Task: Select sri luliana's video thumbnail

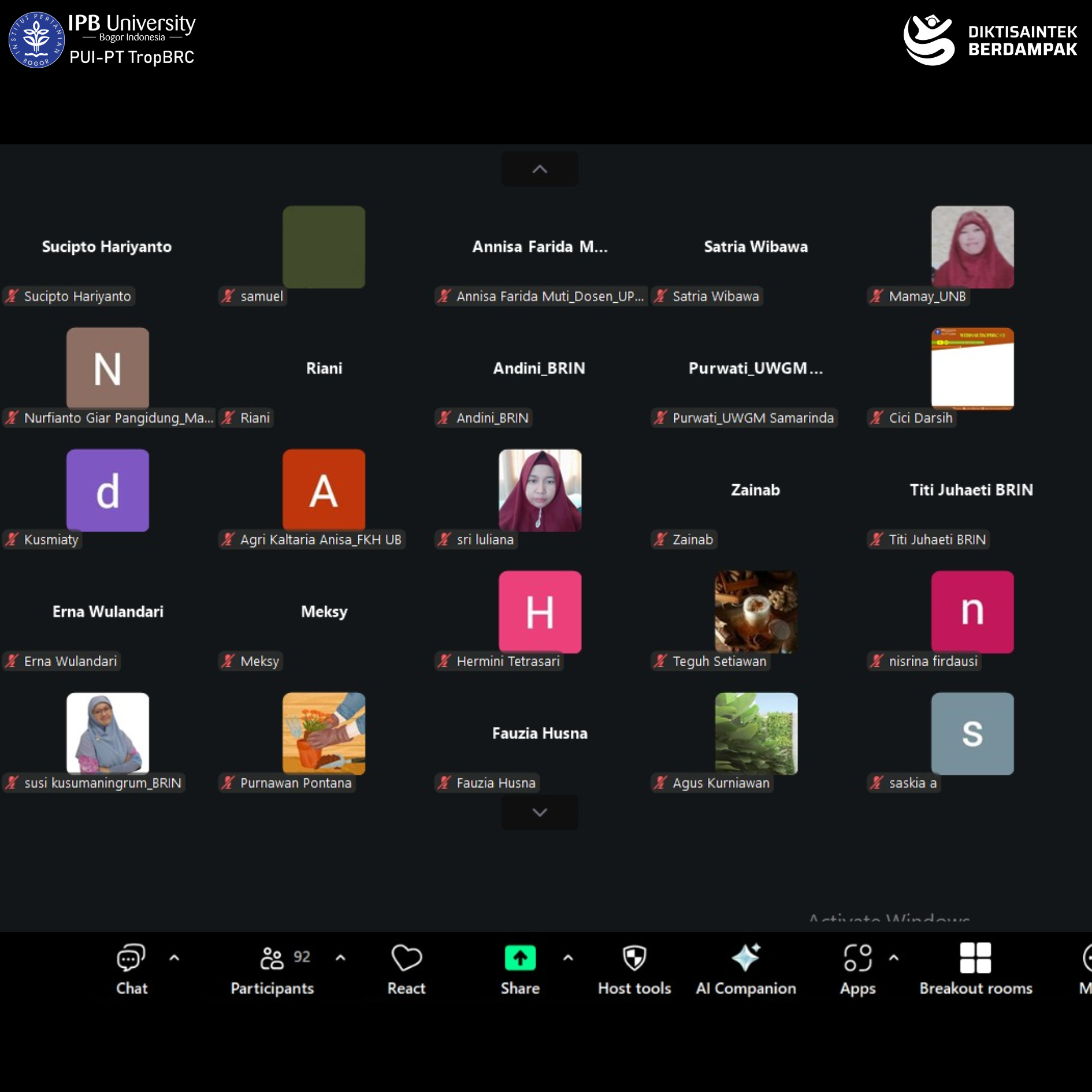Action: click(x=540, y=490)
